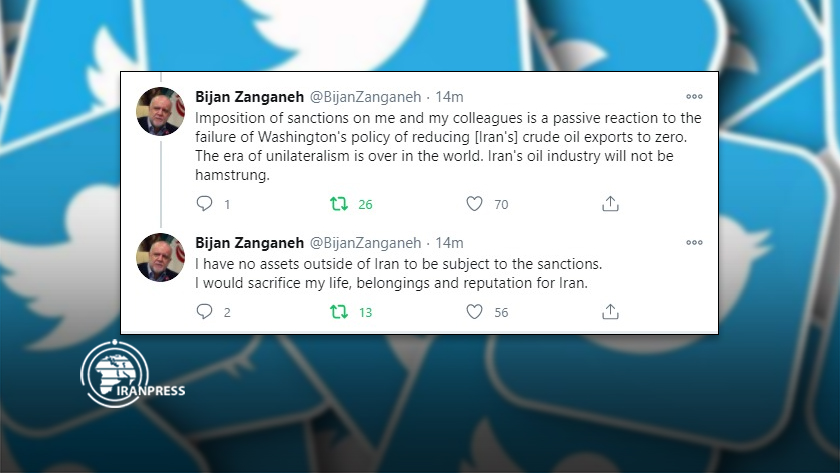Open Bijan Zanganeh avatar on first tweet
Image resolution: width=840 pixels, height=473 pixels.
[x=161, y=111]
